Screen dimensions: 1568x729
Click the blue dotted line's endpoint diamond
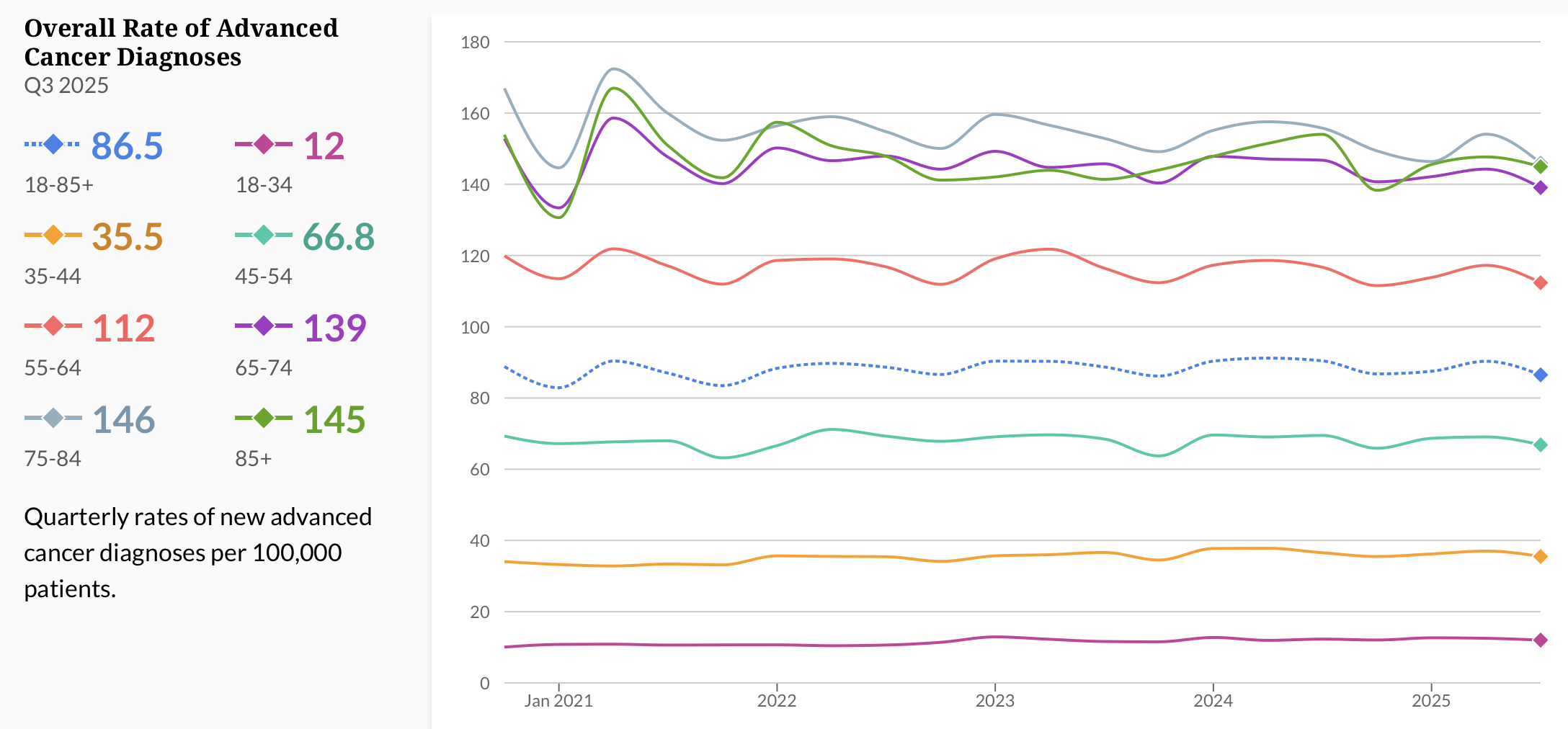[1540, 375]
